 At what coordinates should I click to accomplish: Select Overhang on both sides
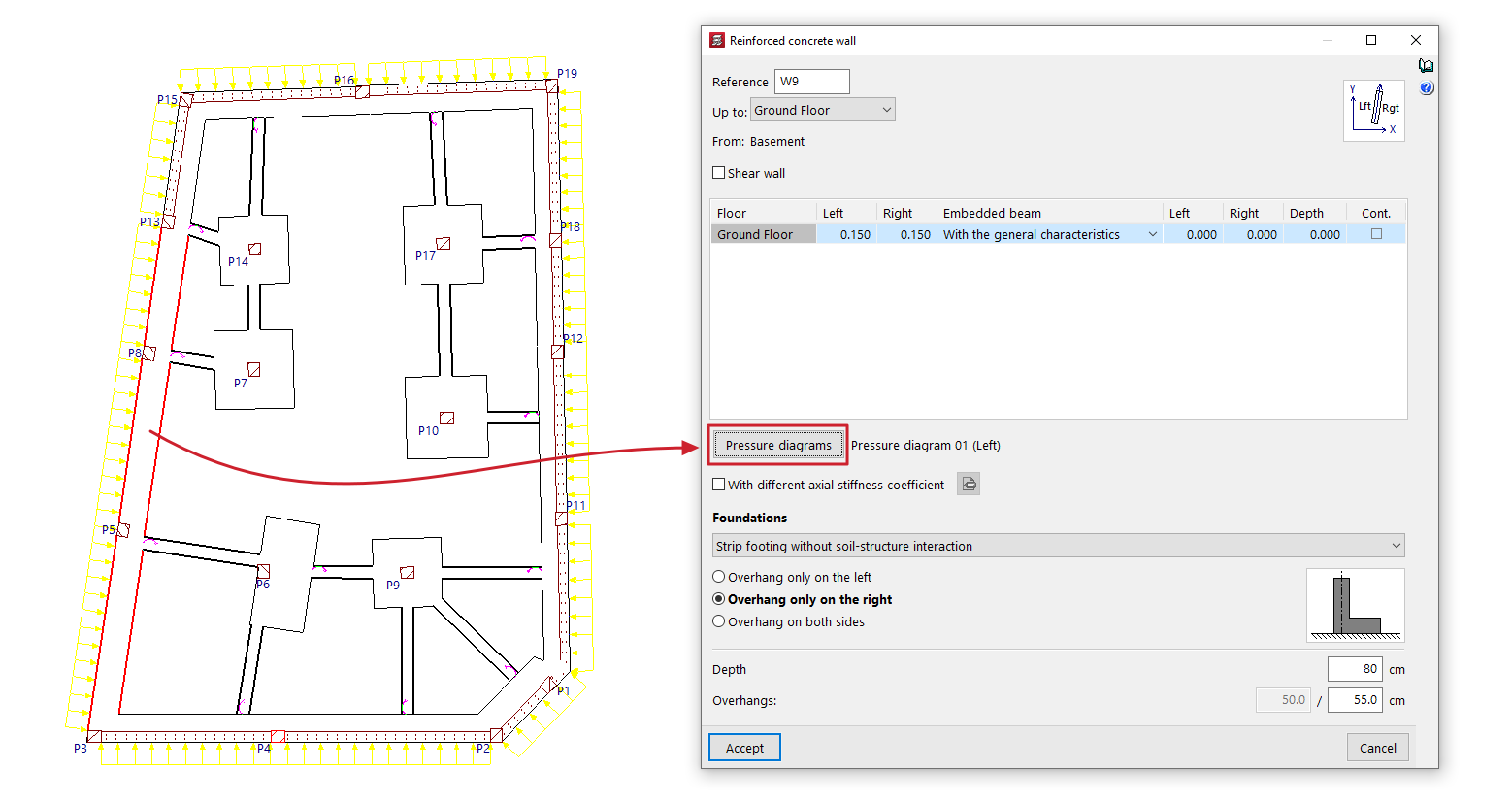[719, 621]
